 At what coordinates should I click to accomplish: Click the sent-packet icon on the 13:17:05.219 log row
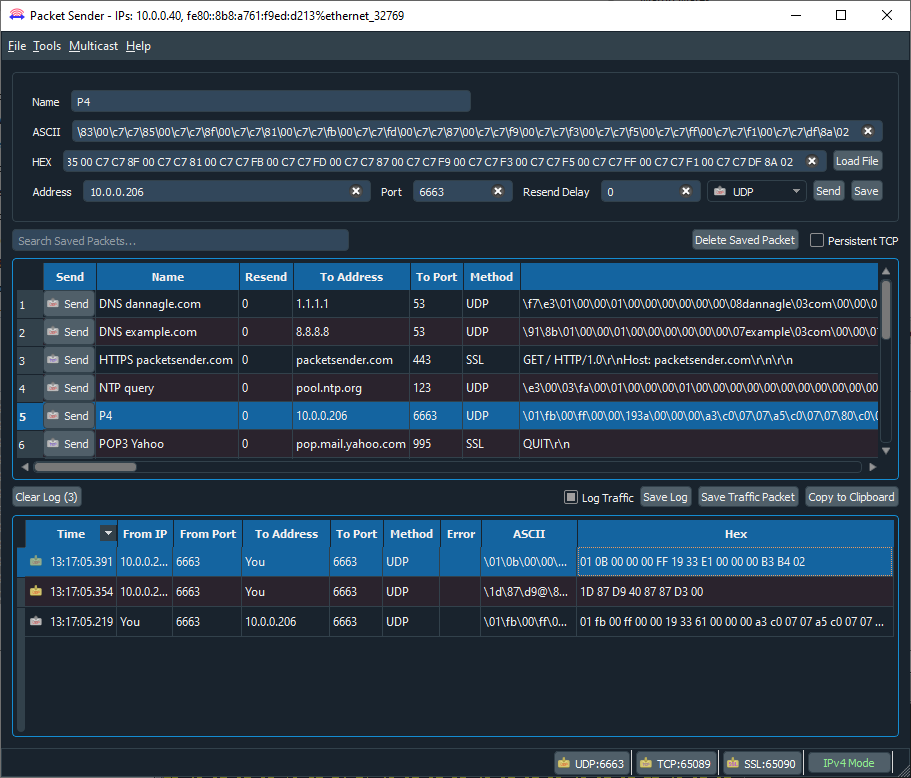coord(36,621)
